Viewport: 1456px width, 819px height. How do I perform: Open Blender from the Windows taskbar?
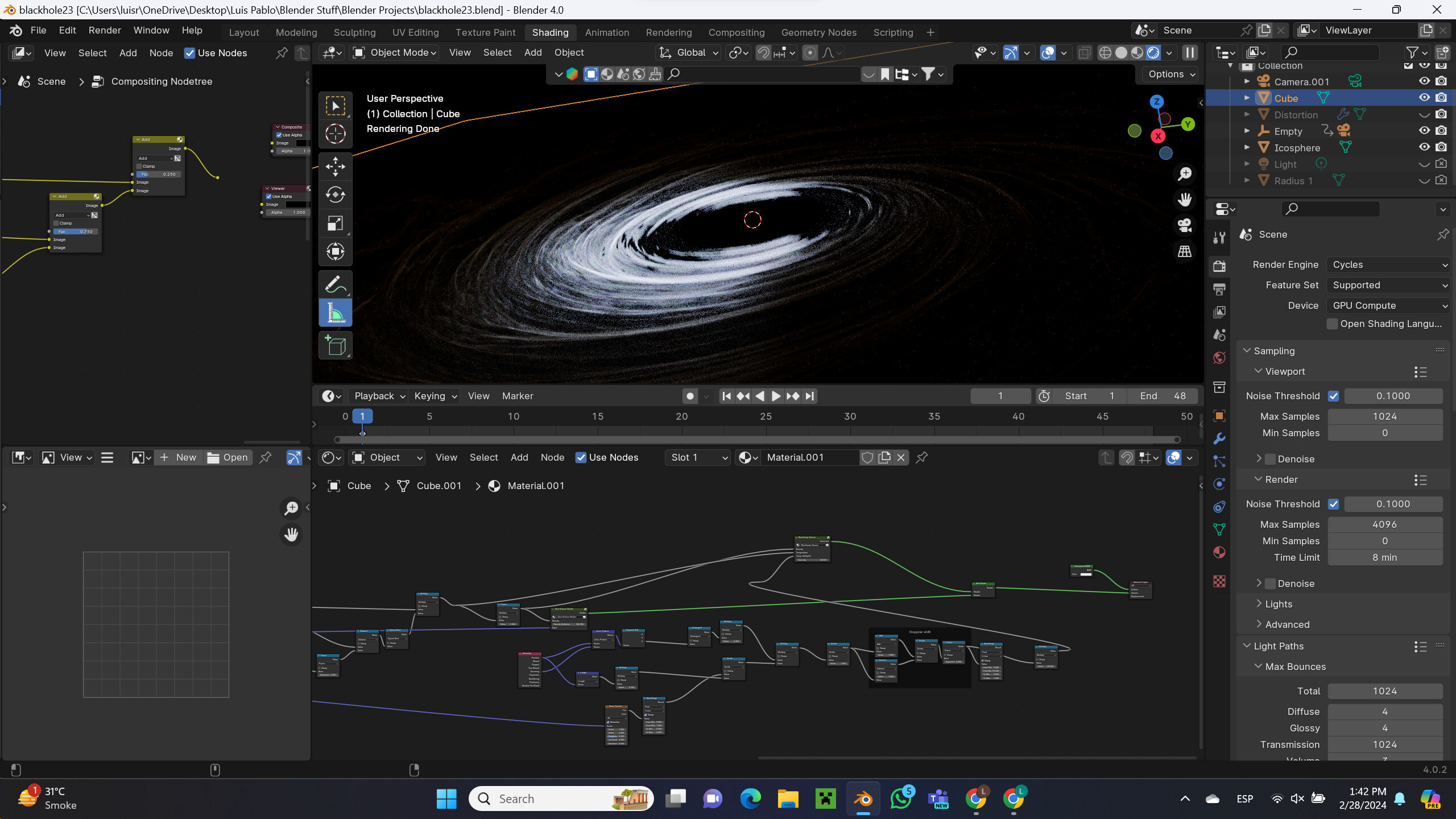(863, 799)
